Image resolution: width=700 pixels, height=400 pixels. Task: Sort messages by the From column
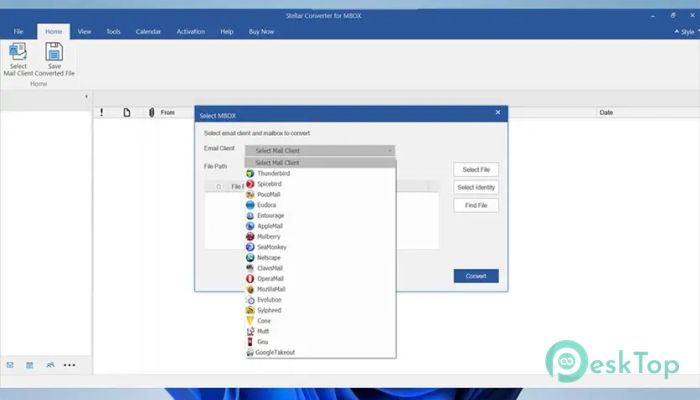point(168,112)
